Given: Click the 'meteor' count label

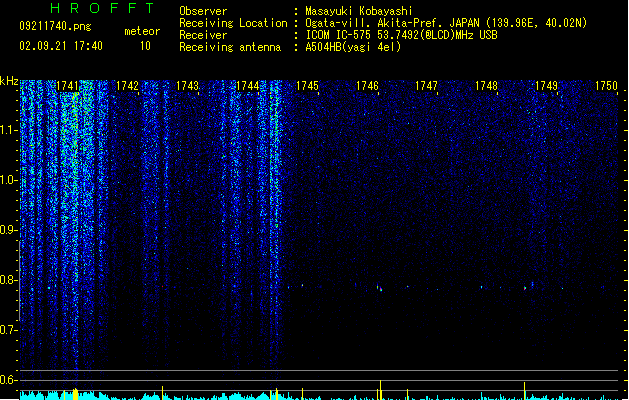Looking at the screenshot, I should pos(142,31).
